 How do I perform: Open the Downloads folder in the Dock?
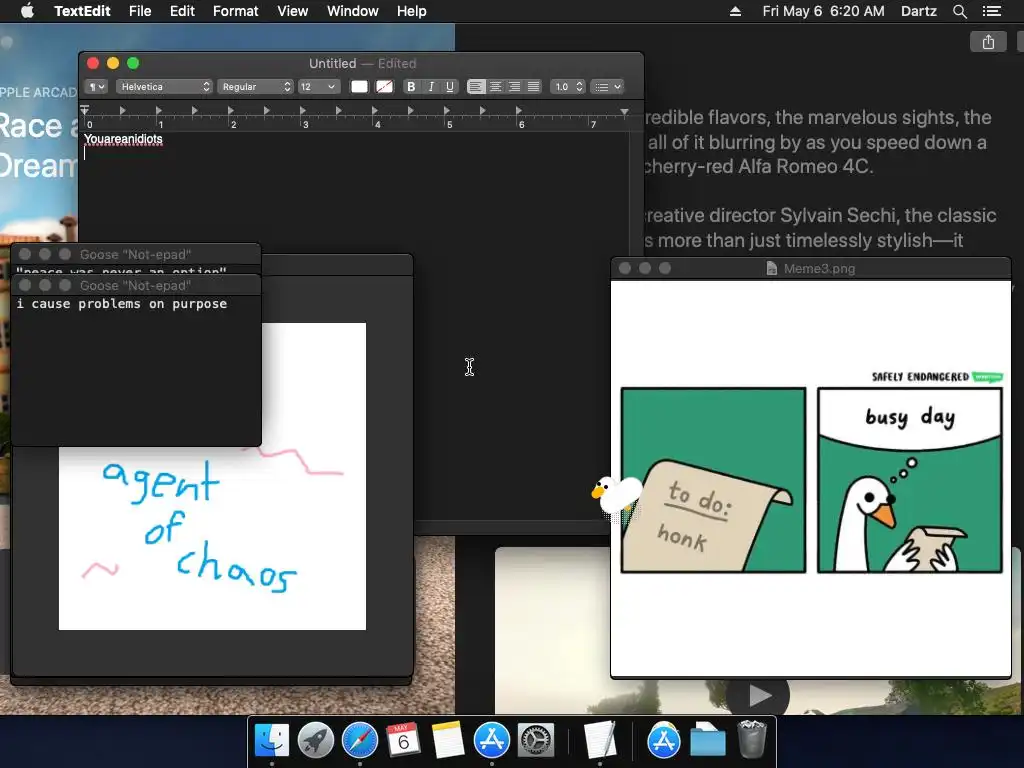coord(708,741)
